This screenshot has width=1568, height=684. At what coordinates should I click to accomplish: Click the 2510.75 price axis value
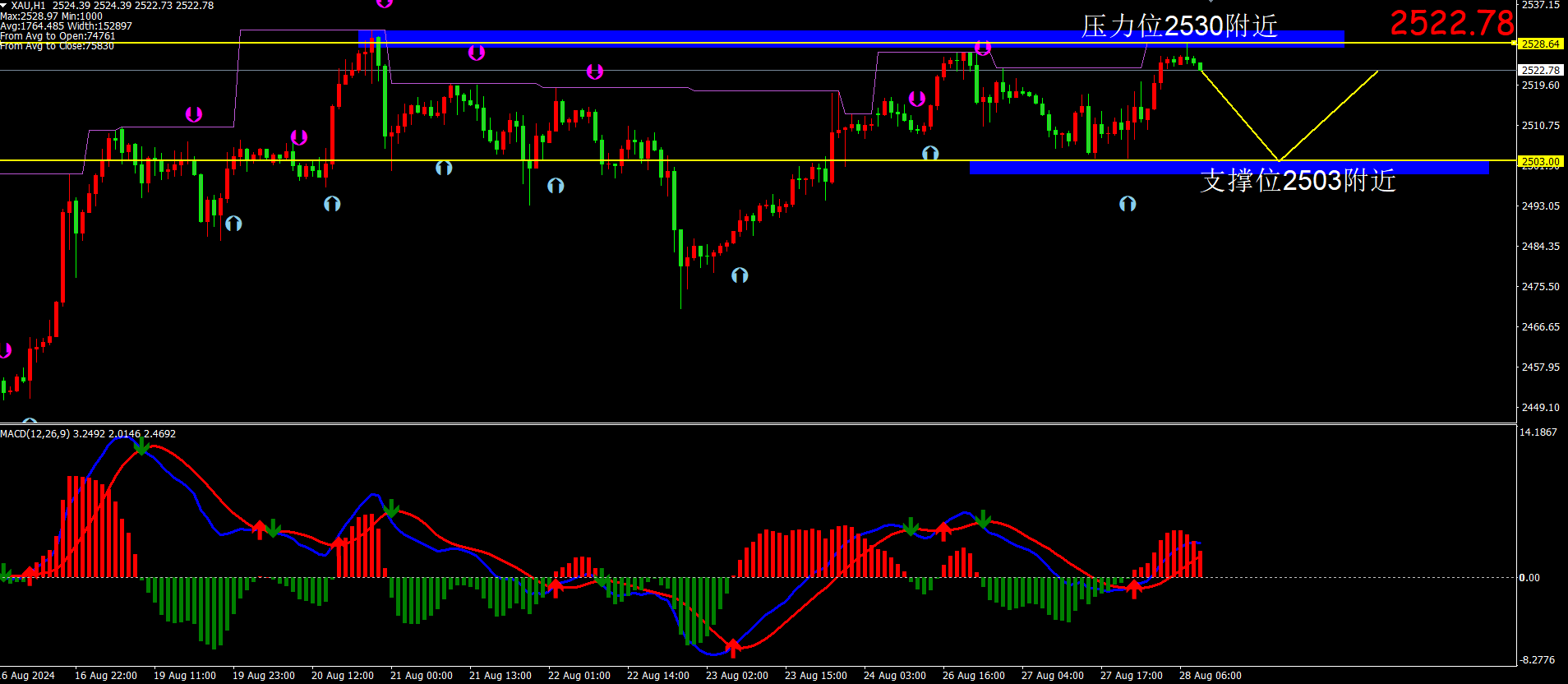(1540, 125)
